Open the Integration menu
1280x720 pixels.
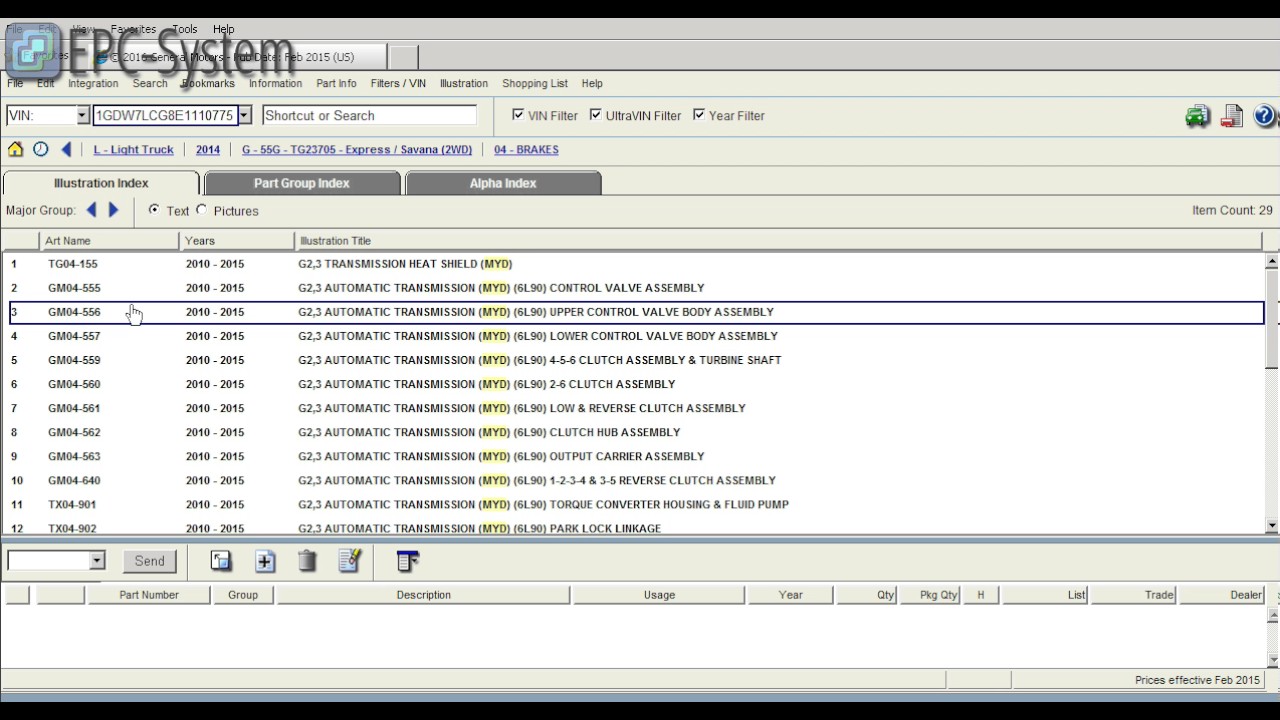pyautogui.click(x=93, y=84)
